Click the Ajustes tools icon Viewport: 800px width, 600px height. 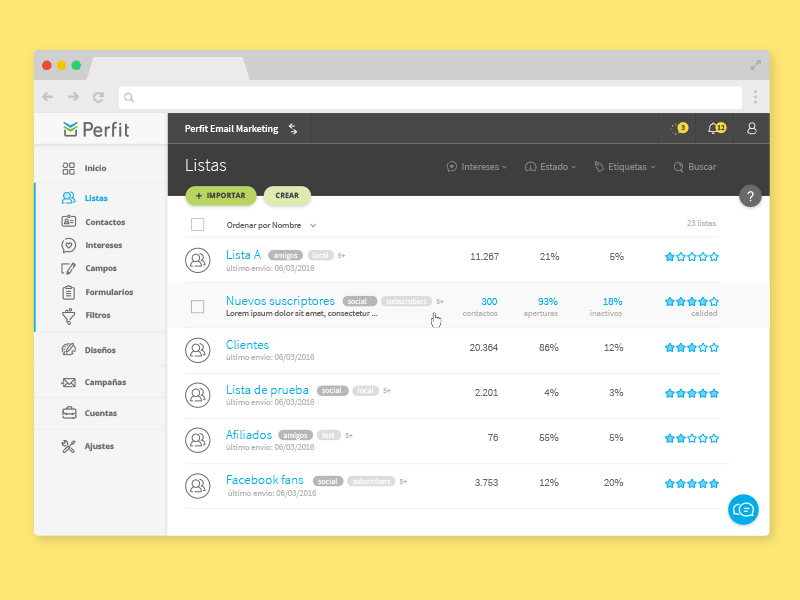tap(68, 446)
